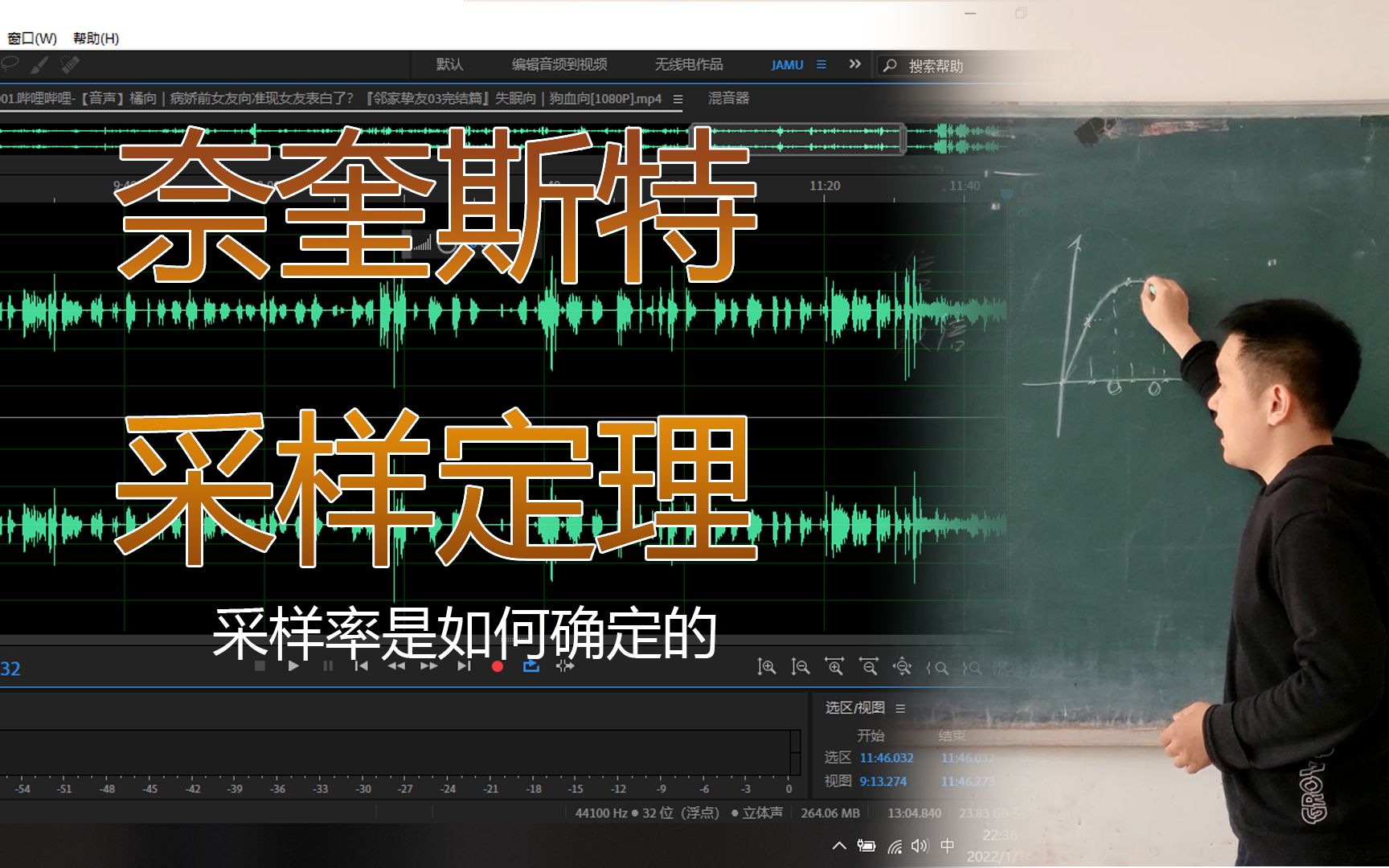The width and height of the screenshot is (1389, 868).
Task: Edit selection start time 11:46.032
Action: [887, 758]
